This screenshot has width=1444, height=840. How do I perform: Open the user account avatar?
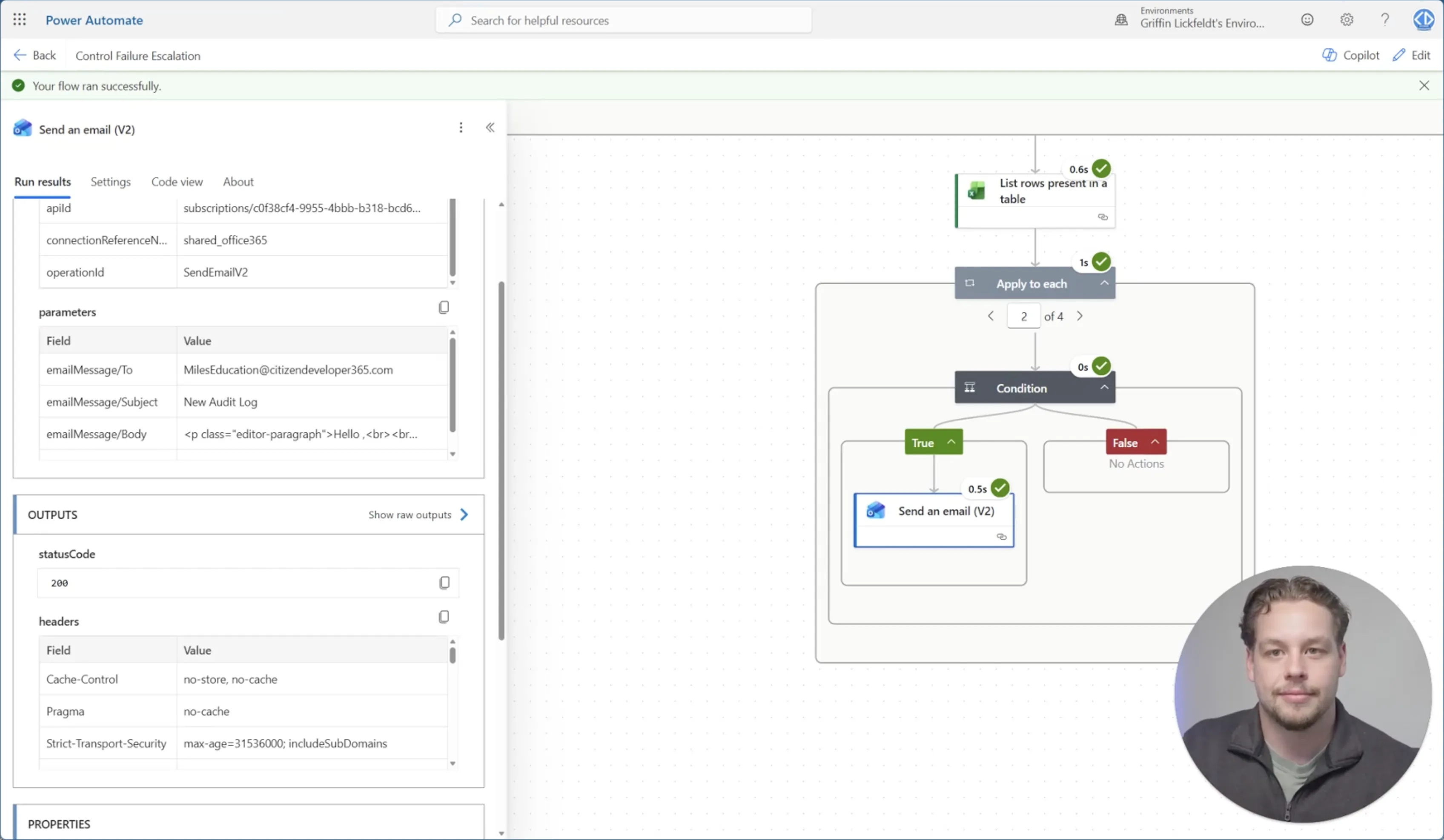(x=1424, y=20)
